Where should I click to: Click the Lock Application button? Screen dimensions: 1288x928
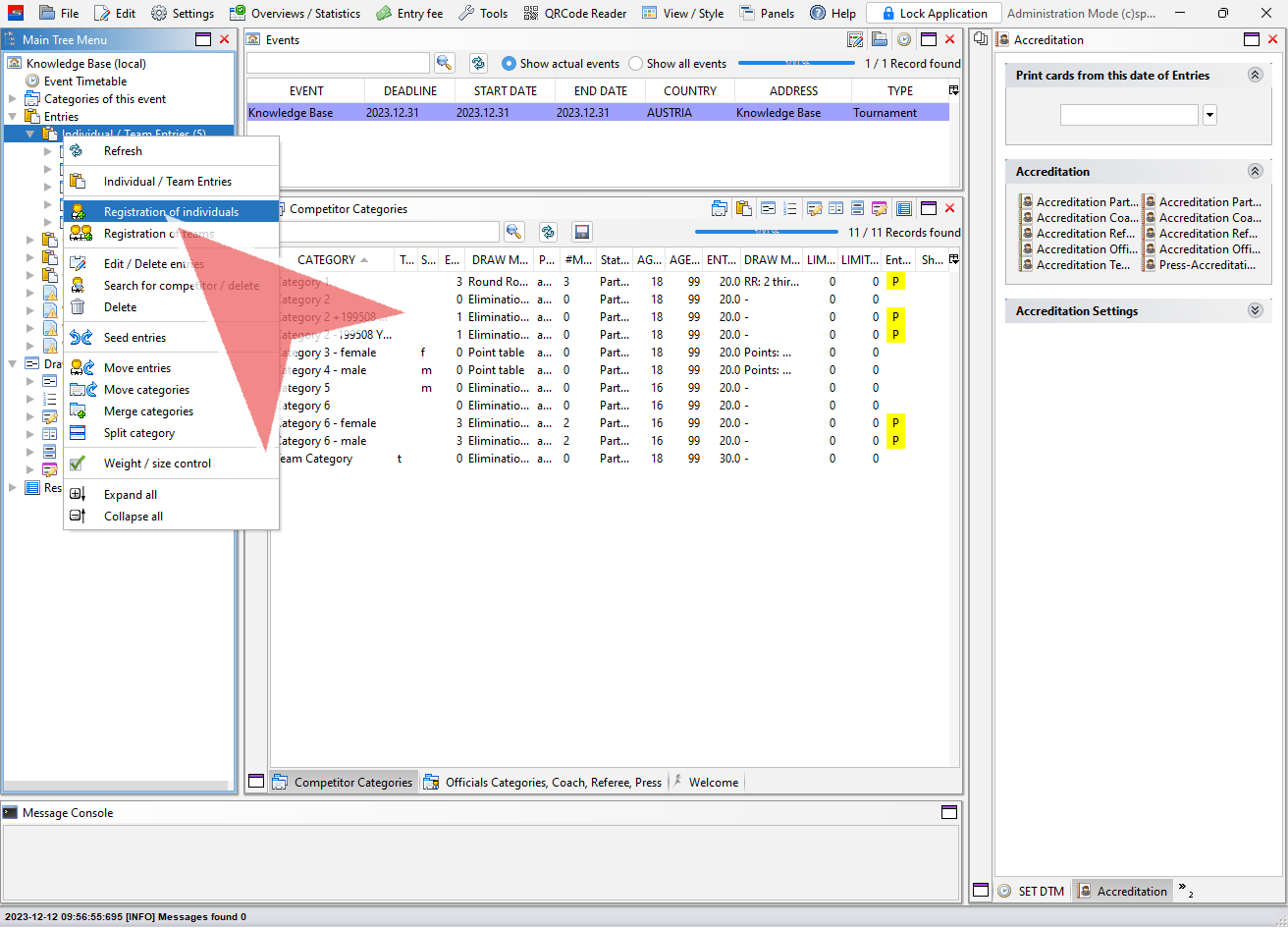pos(933,13)
